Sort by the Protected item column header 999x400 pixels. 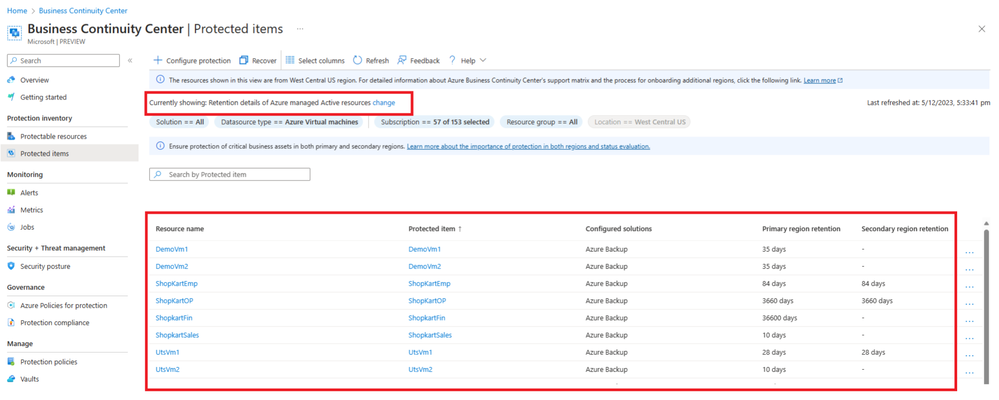pos(435,229)
